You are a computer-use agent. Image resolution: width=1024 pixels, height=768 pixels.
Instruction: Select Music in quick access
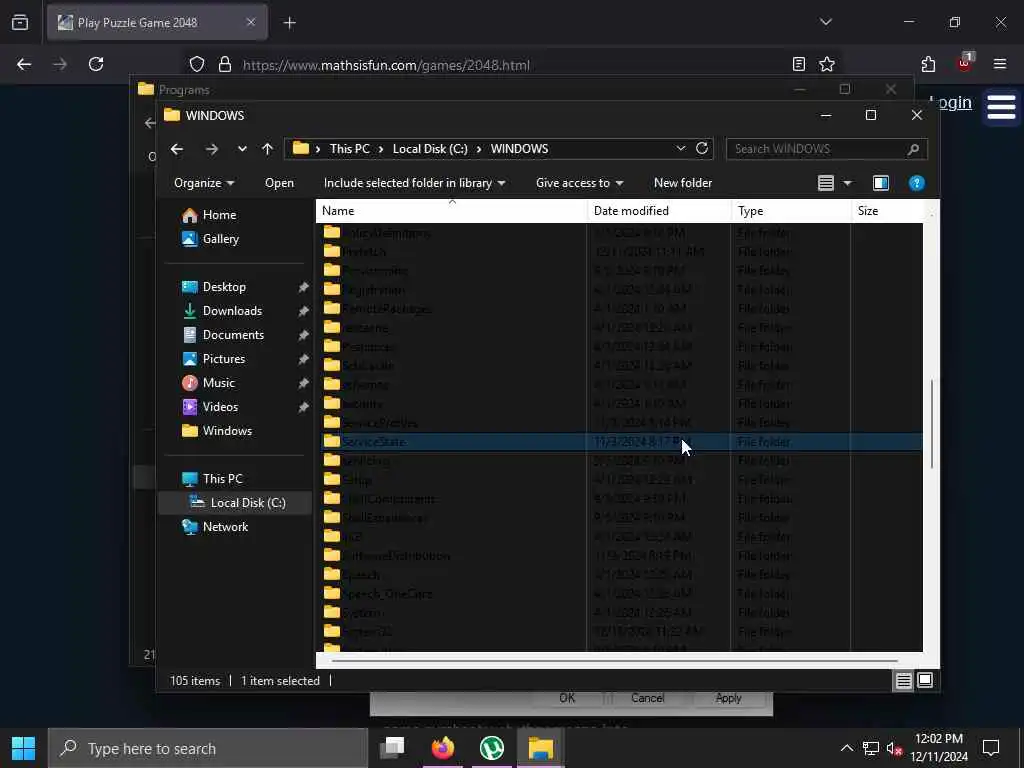coord(218,383)
